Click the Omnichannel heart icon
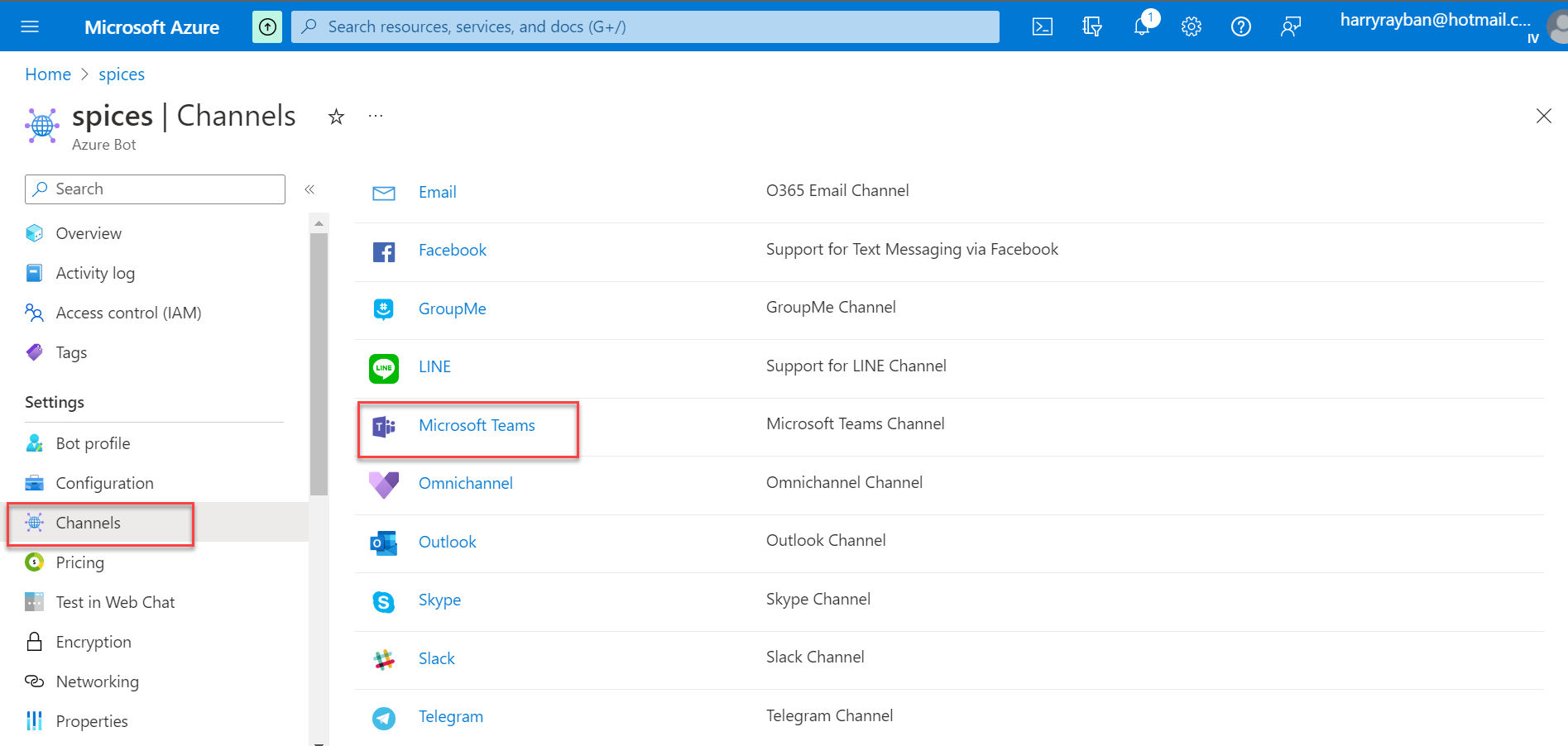The image size is (1568, 746). [x=384, y=485]
